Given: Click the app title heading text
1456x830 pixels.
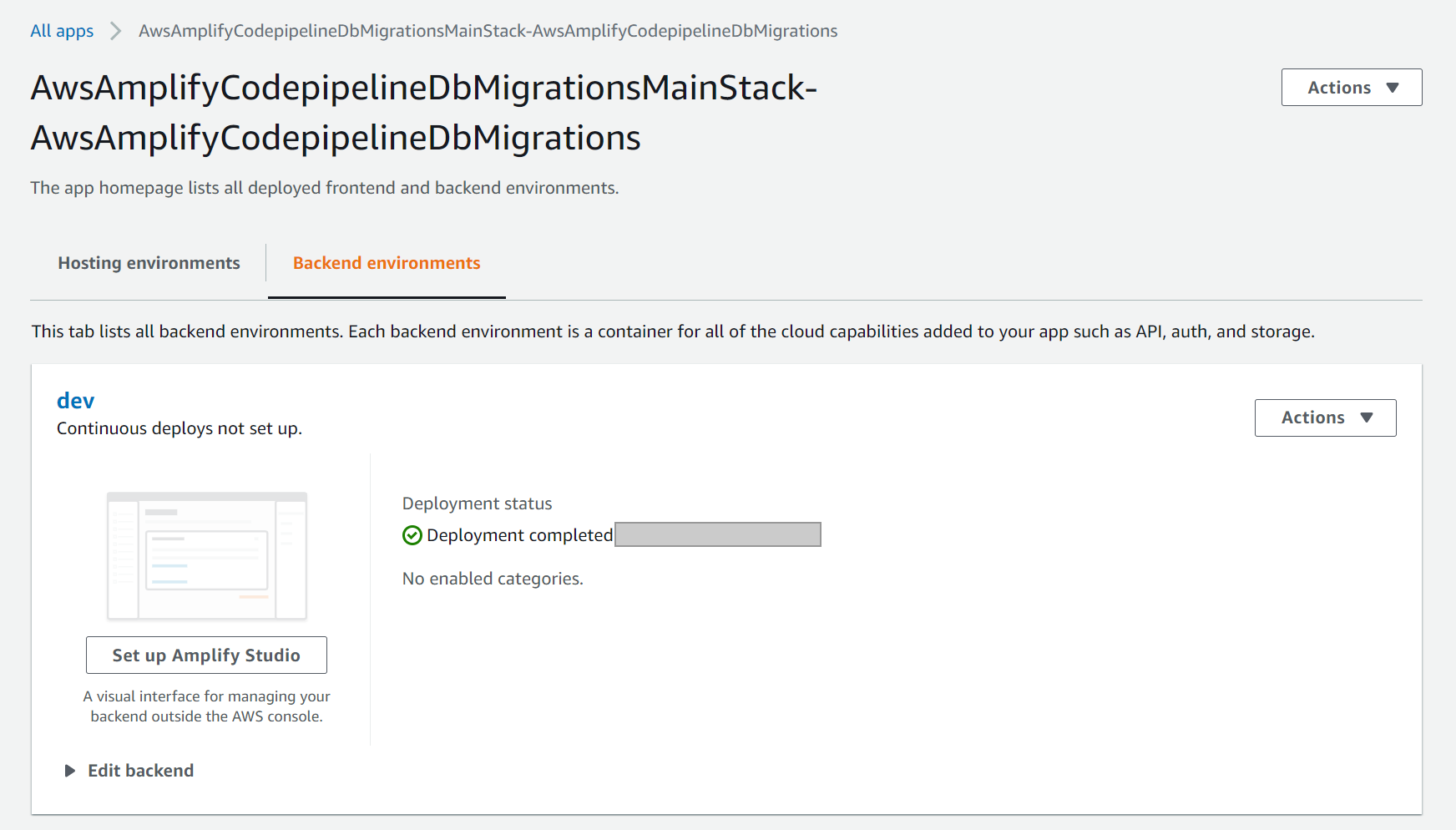Looking at the screenshot, I should (424, 113).
